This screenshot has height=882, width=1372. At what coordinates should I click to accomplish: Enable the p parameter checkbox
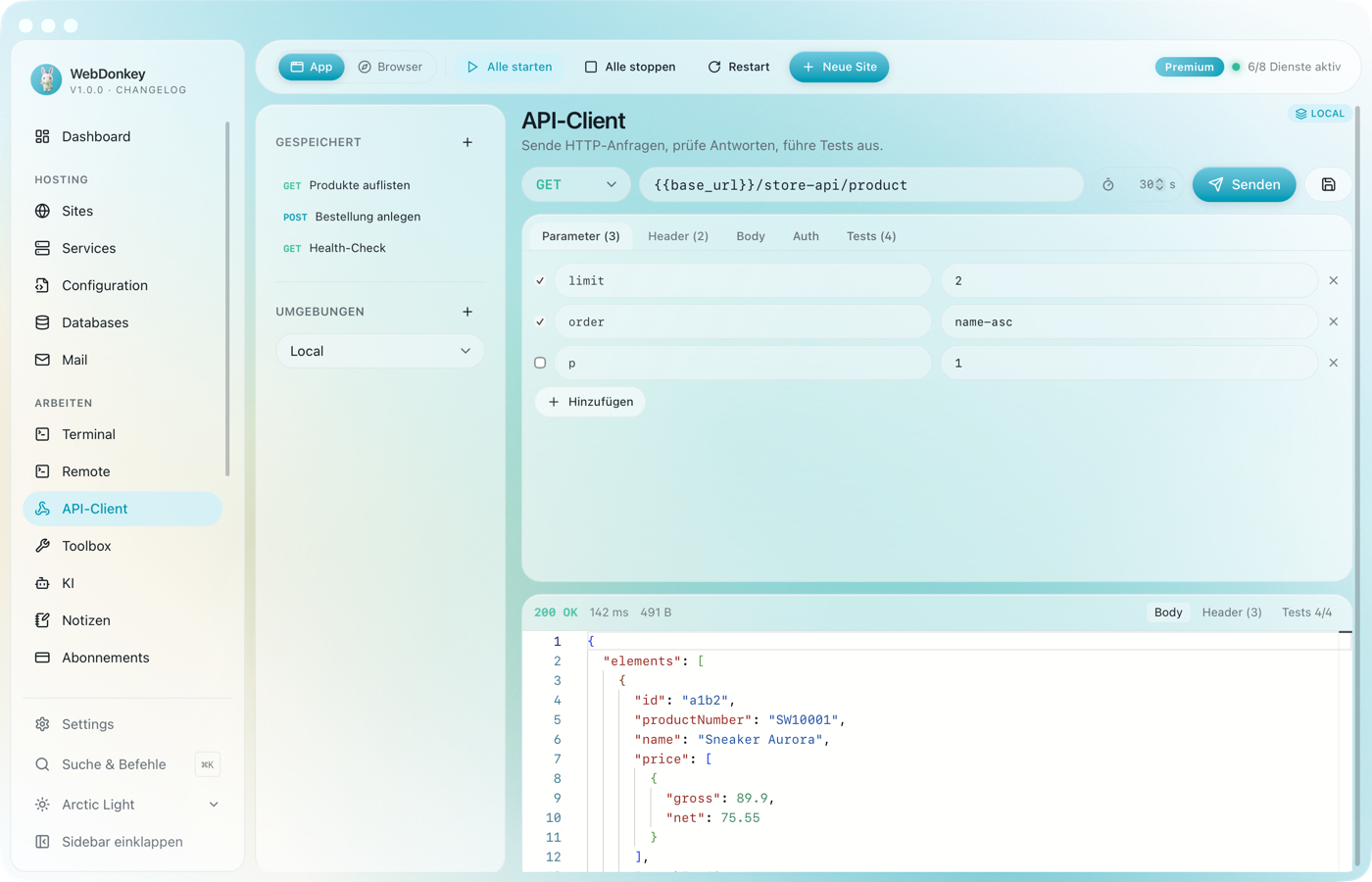point(540,363)
